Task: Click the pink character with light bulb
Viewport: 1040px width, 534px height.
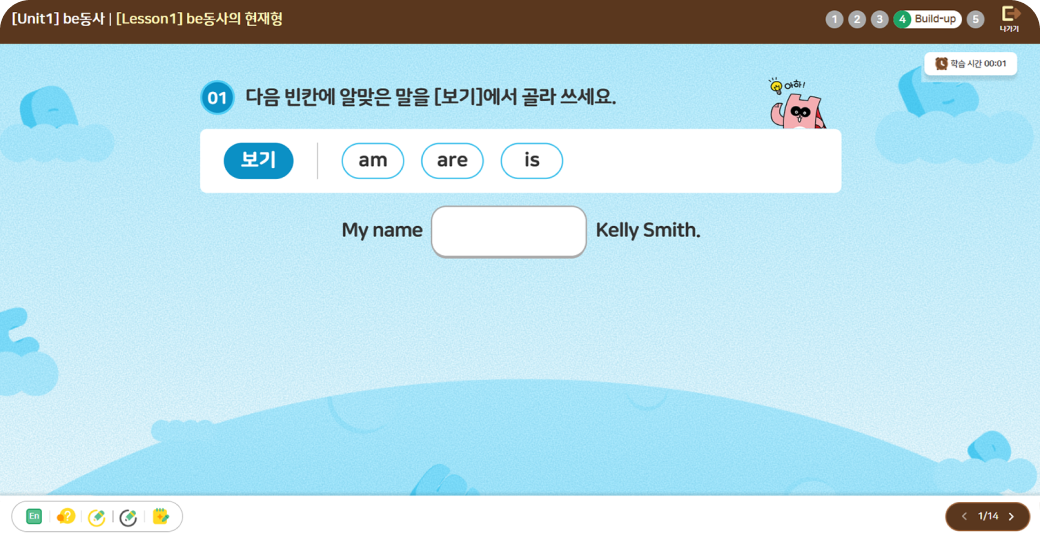Action: click(x=796, y=105)
